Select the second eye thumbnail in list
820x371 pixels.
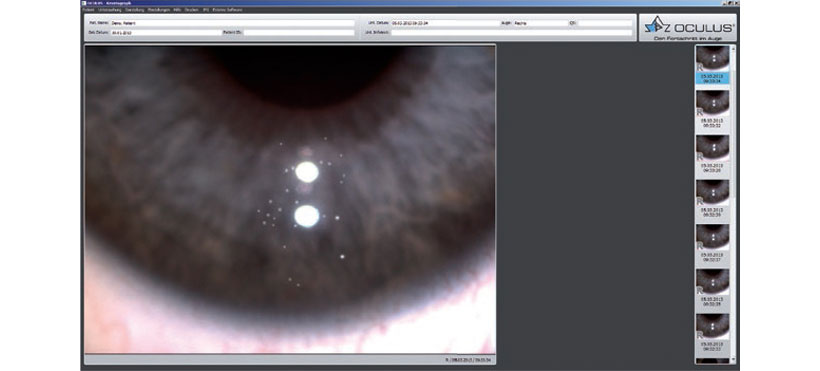712,109
